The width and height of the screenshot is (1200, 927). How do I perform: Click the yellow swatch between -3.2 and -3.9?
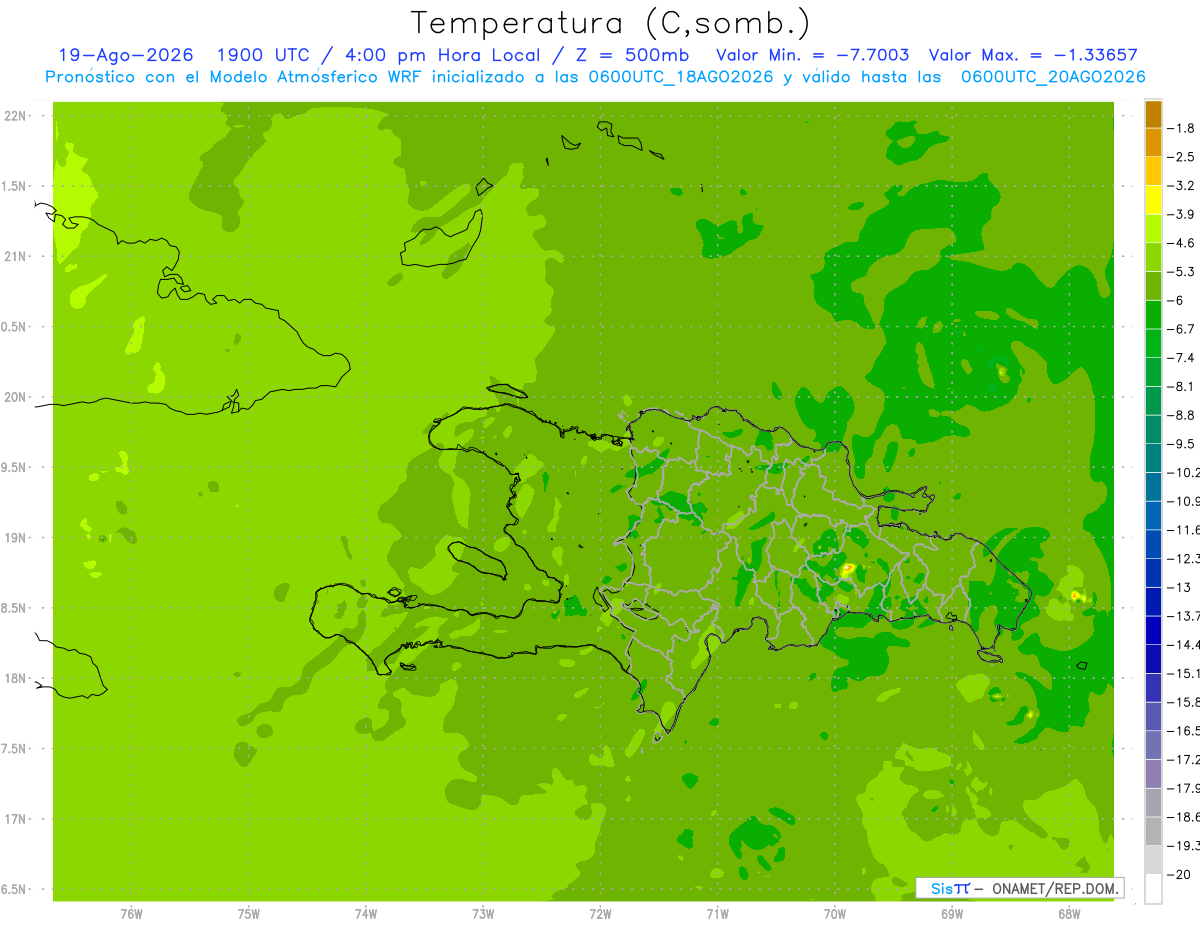pos(1153,200)
